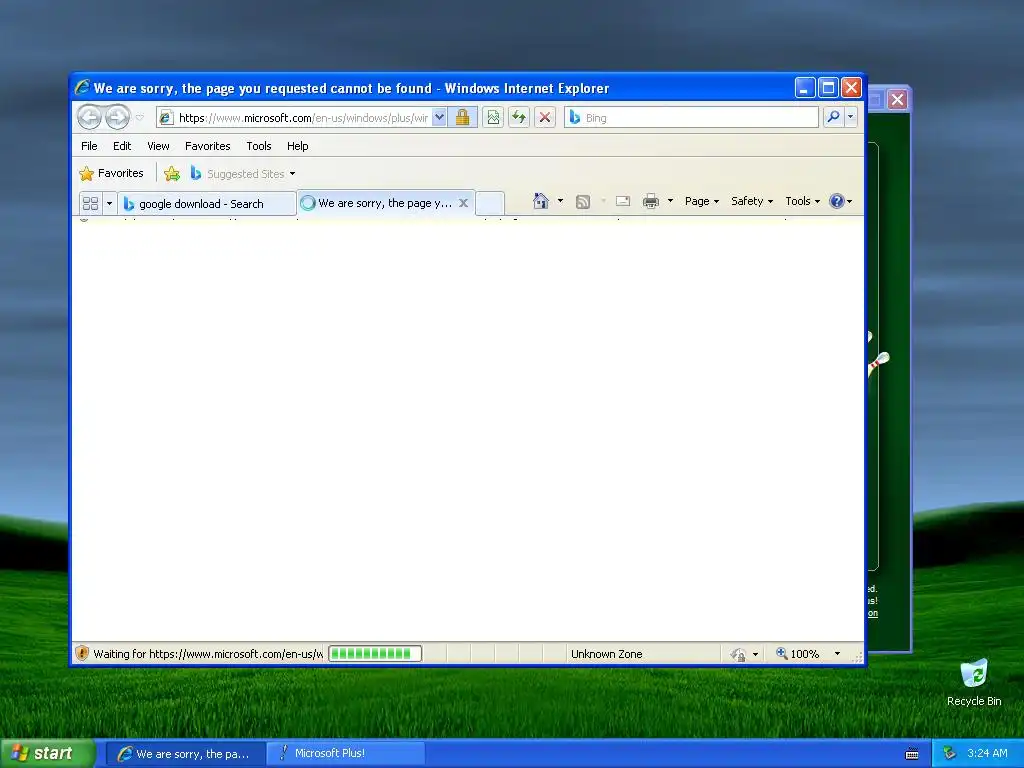This screenshot has height=768, width=1024.
Task: Close the Microsoft Plus! background window
Action: coord(897,99)
